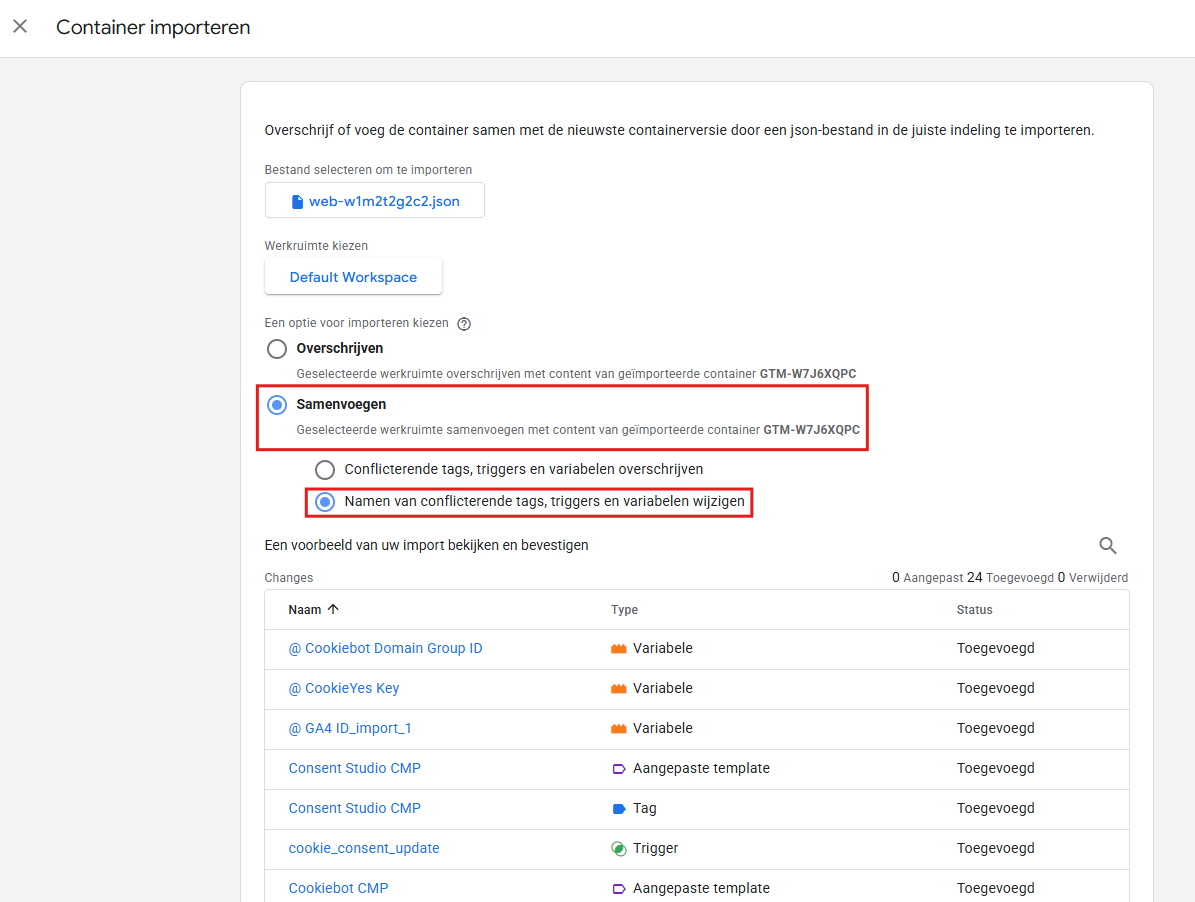Click the help icon next to import option

point(463,324)
